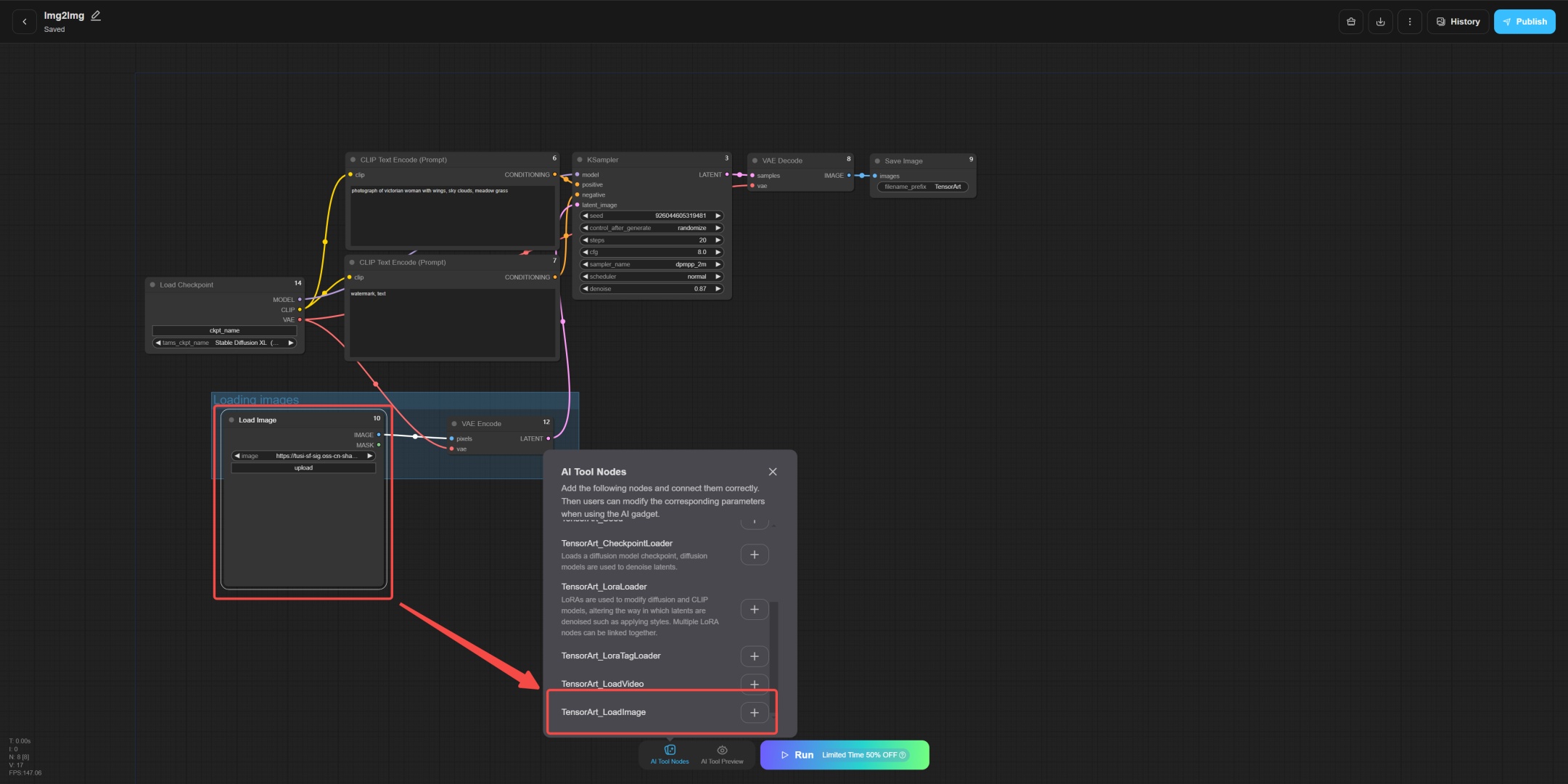Select the AI Tool Nodes tab
Screen dimensions: 1568x784
(x=670, y=755)
